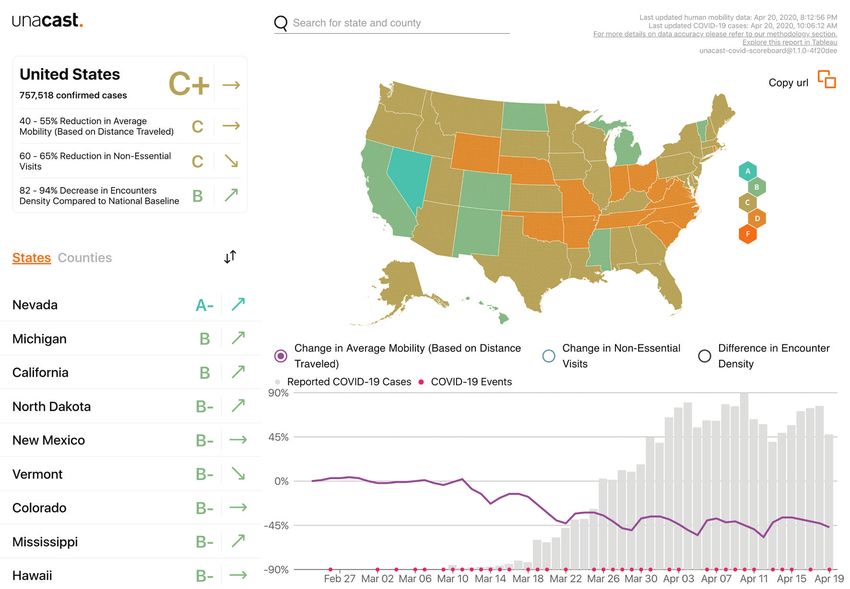Switch to the Counties tab
Screen dimensions: 850x589
pyautogui.click(x=85, y=257)
